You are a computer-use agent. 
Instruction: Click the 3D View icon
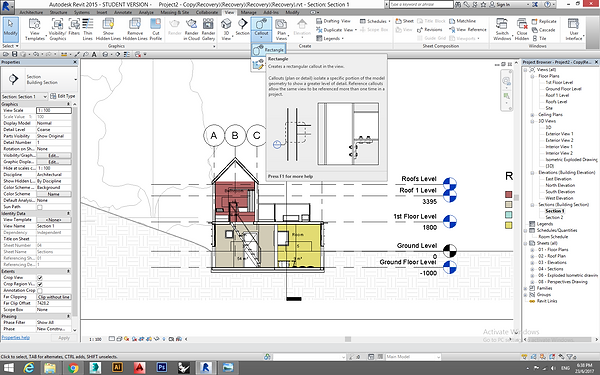pos(226,29)
